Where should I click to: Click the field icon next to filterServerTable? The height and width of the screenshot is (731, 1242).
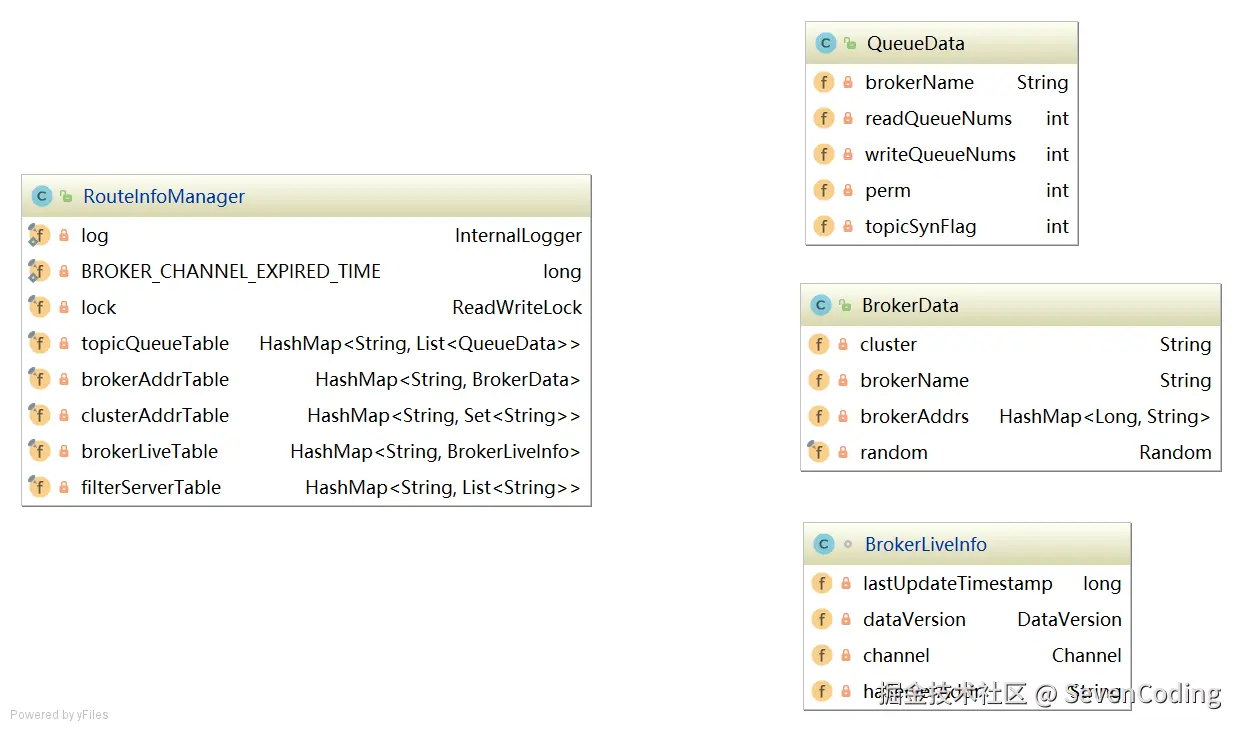tap(39, 487)
